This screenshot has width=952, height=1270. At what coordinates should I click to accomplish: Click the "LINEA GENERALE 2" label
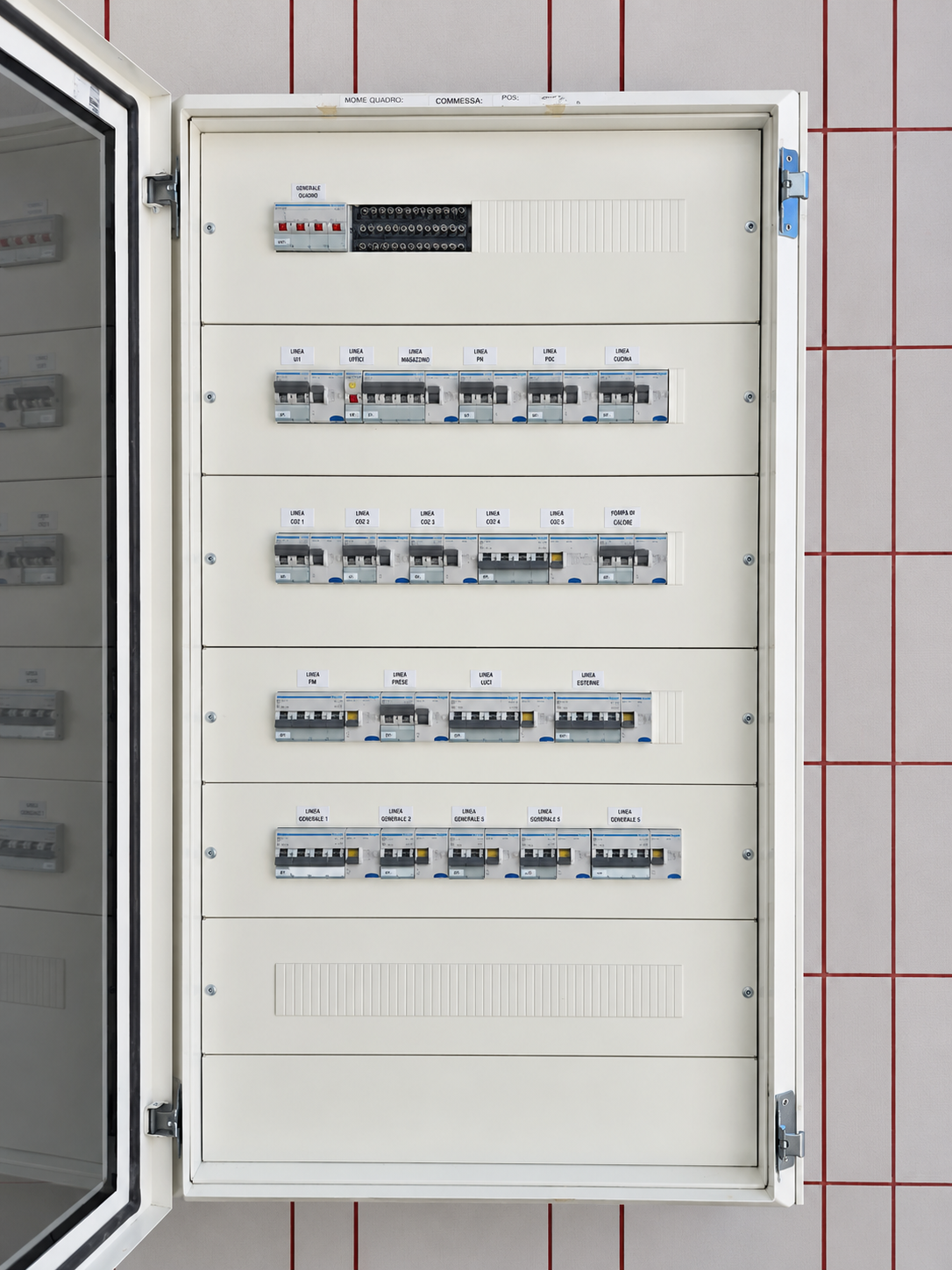pyautogui.click(x=396, y=815)
